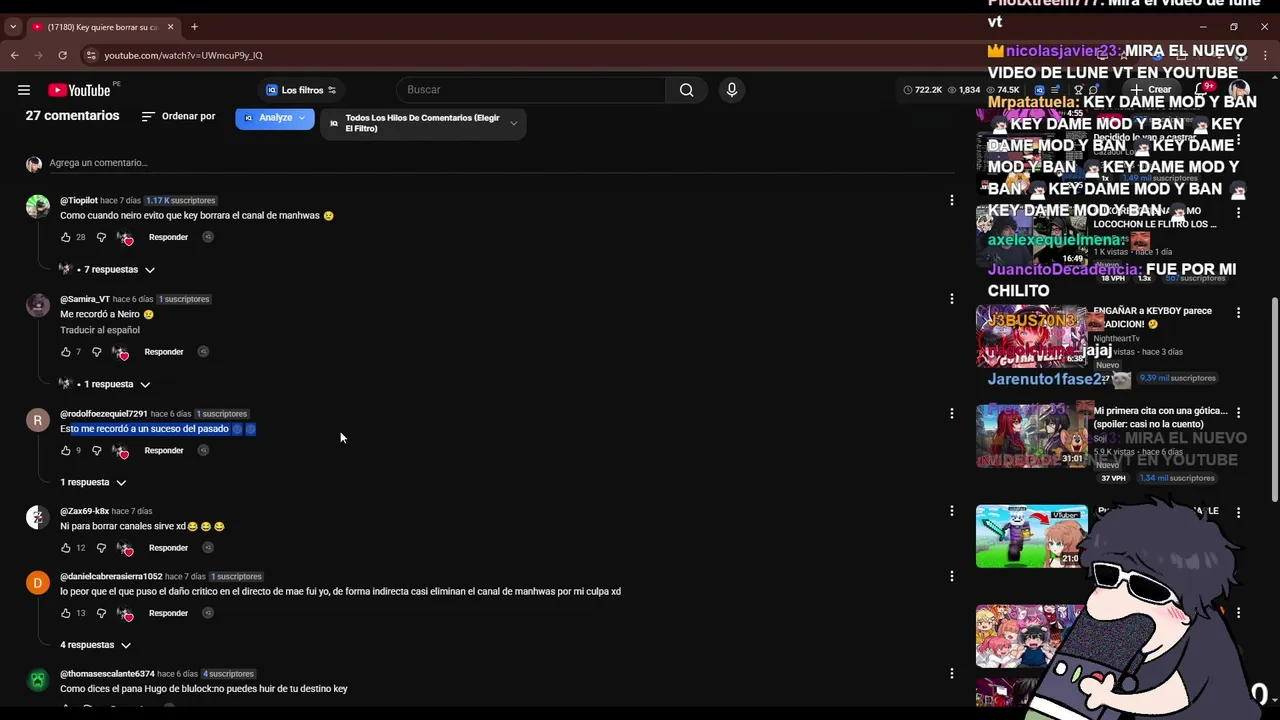The image size is (1280, 720).
Task: Open @Tiopilot channel name link
Action: click(79, 201)
